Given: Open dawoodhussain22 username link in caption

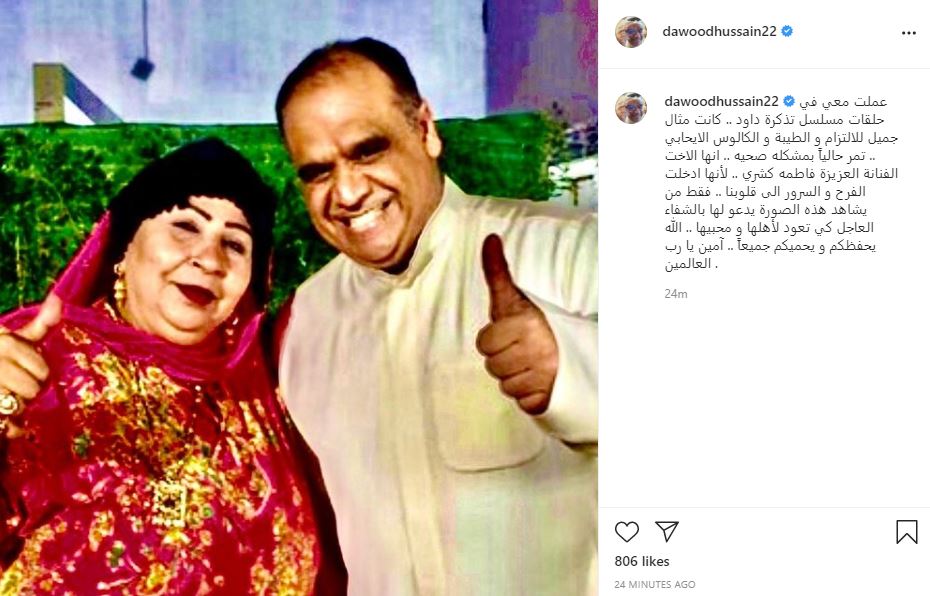Looking at the screenshot, I should (722, 101).
